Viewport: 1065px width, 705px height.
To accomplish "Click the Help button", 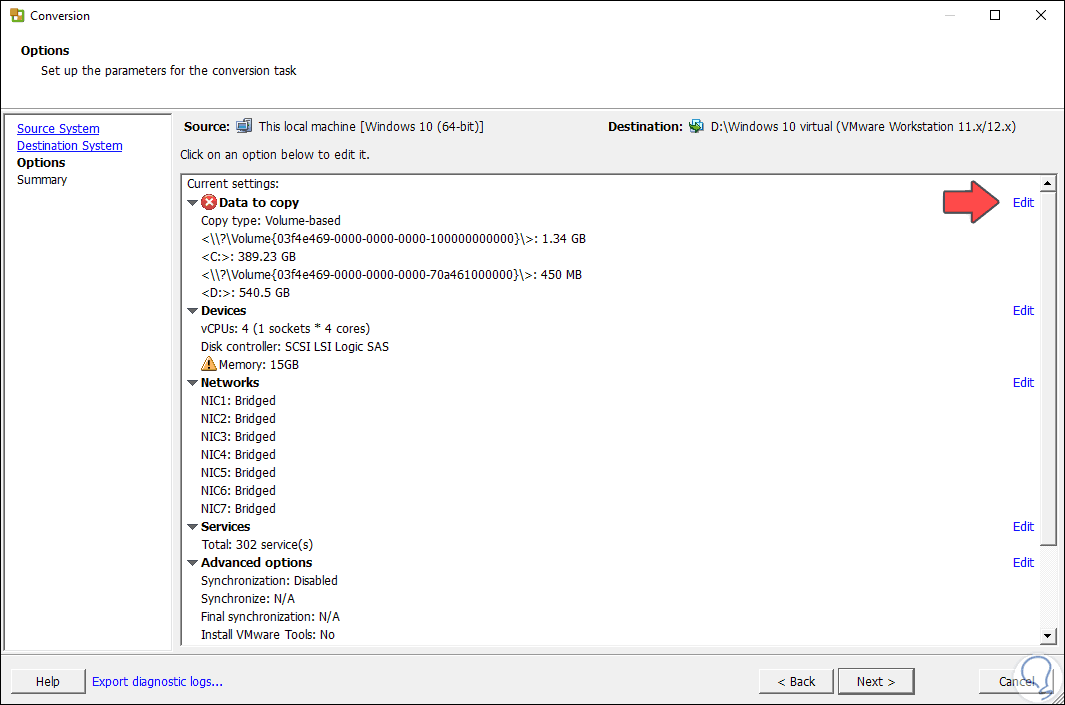I will (48, 682).
